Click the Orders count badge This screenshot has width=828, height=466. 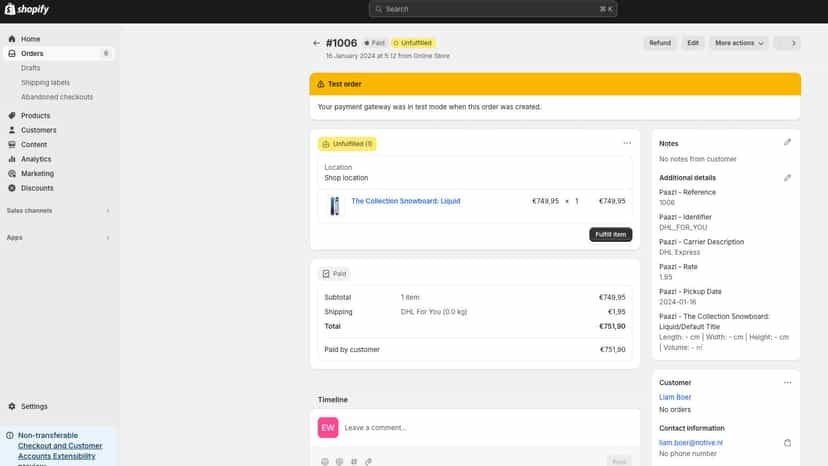[x=106, y=53]
